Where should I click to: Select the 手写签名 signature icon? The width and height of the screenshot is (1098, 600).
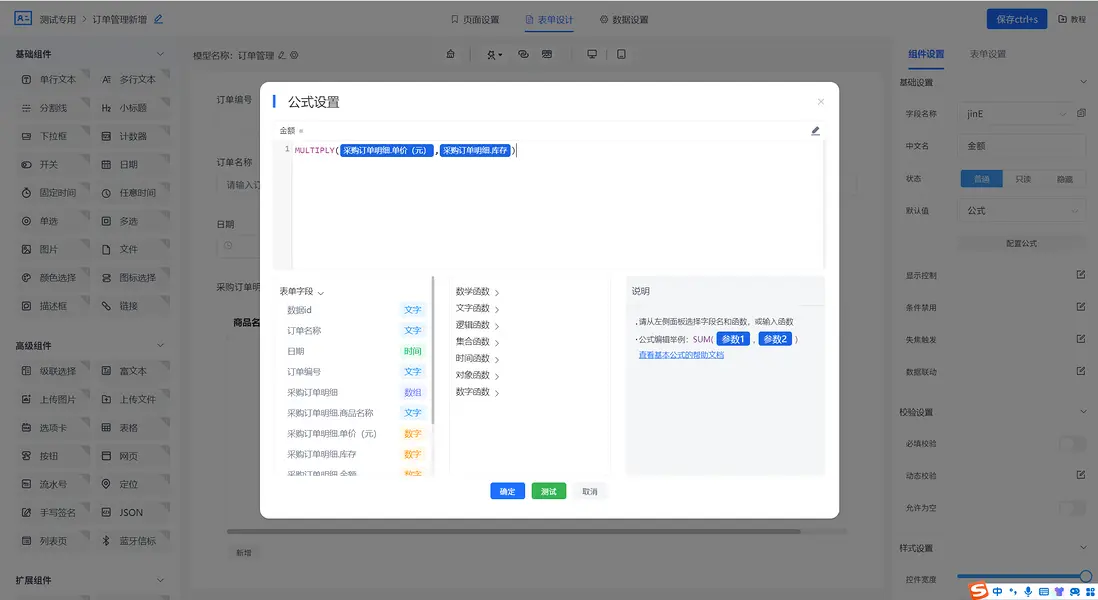pyautogui.click(x=26, y=512)
